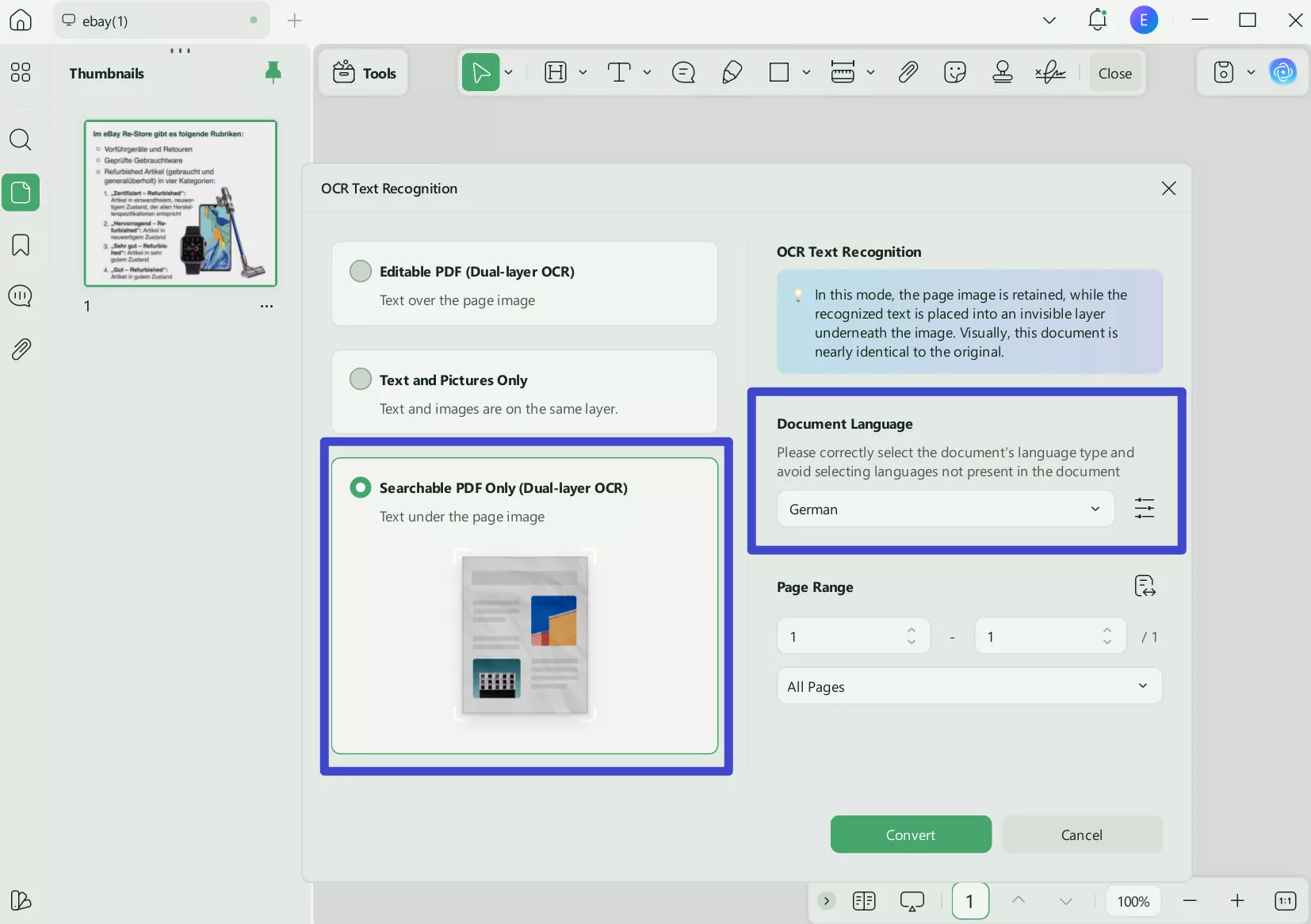Select Text and Pictures Only option

(361, 380)
